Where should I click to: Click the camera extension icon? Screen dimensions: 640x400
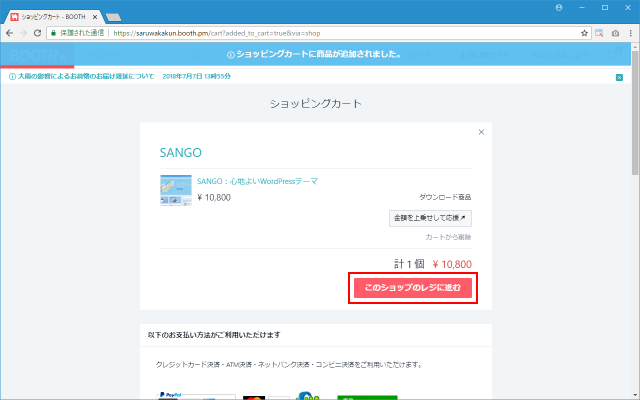615,33
